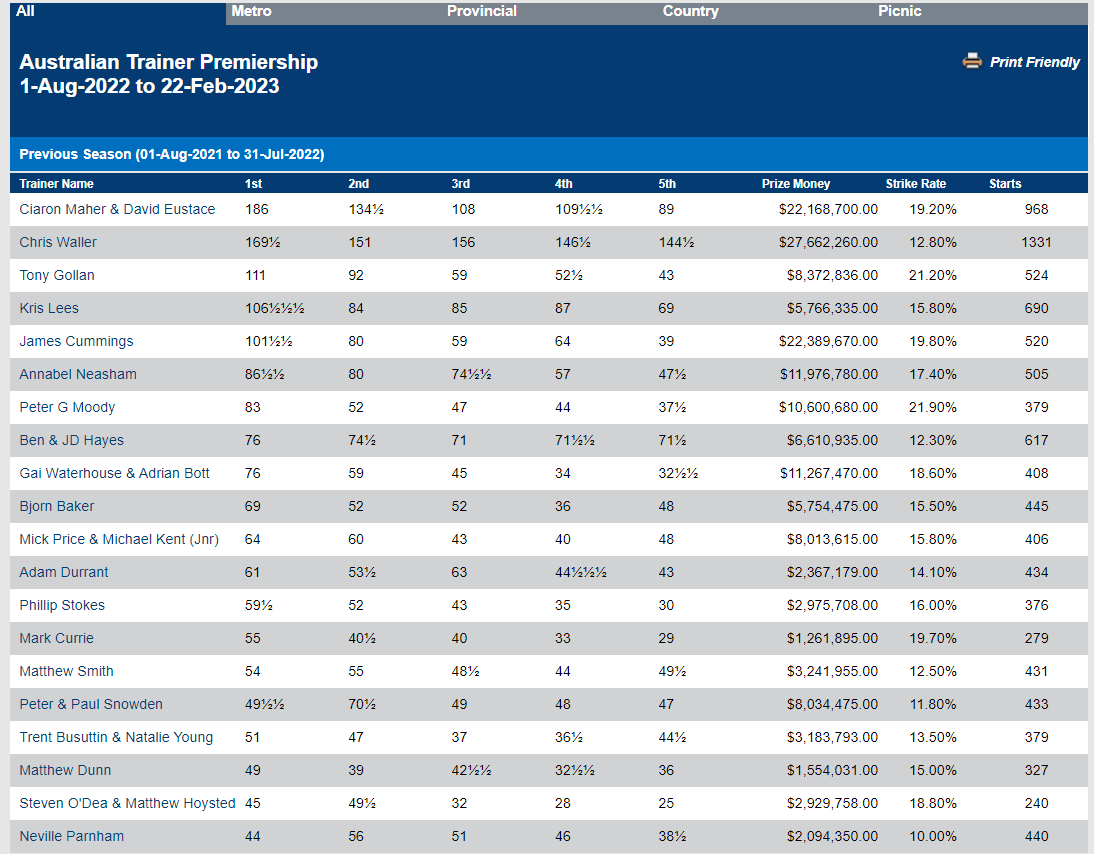Open Ciaron Maher & David Eustace profile
This screenshot has width=1094, height=854.
(x=117, y=209)
